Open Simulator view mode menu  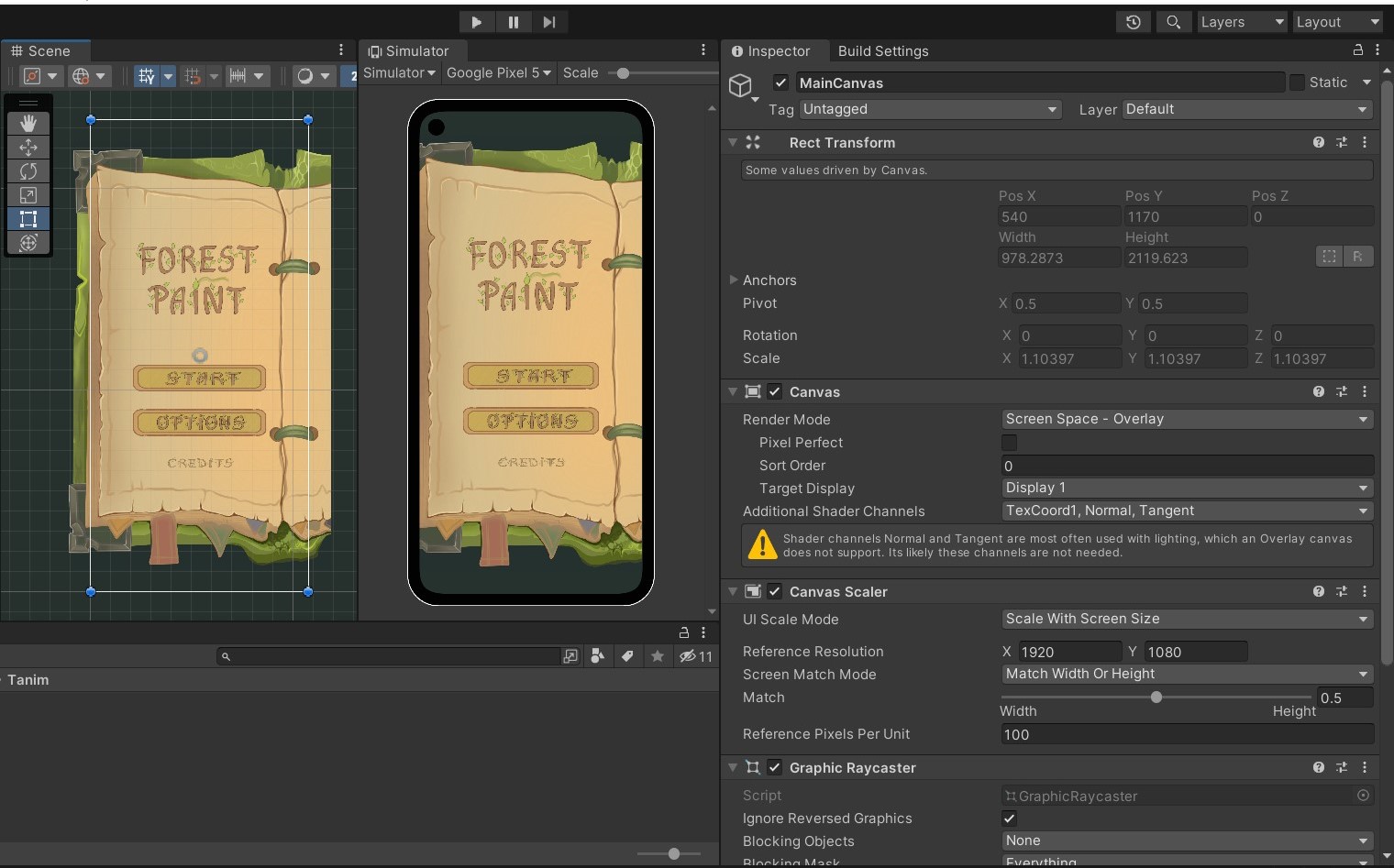399,72
